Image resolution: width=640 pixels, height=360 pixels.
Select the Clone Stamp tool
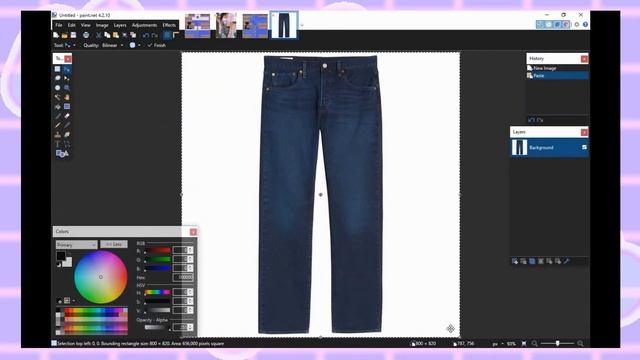(58, 135)
